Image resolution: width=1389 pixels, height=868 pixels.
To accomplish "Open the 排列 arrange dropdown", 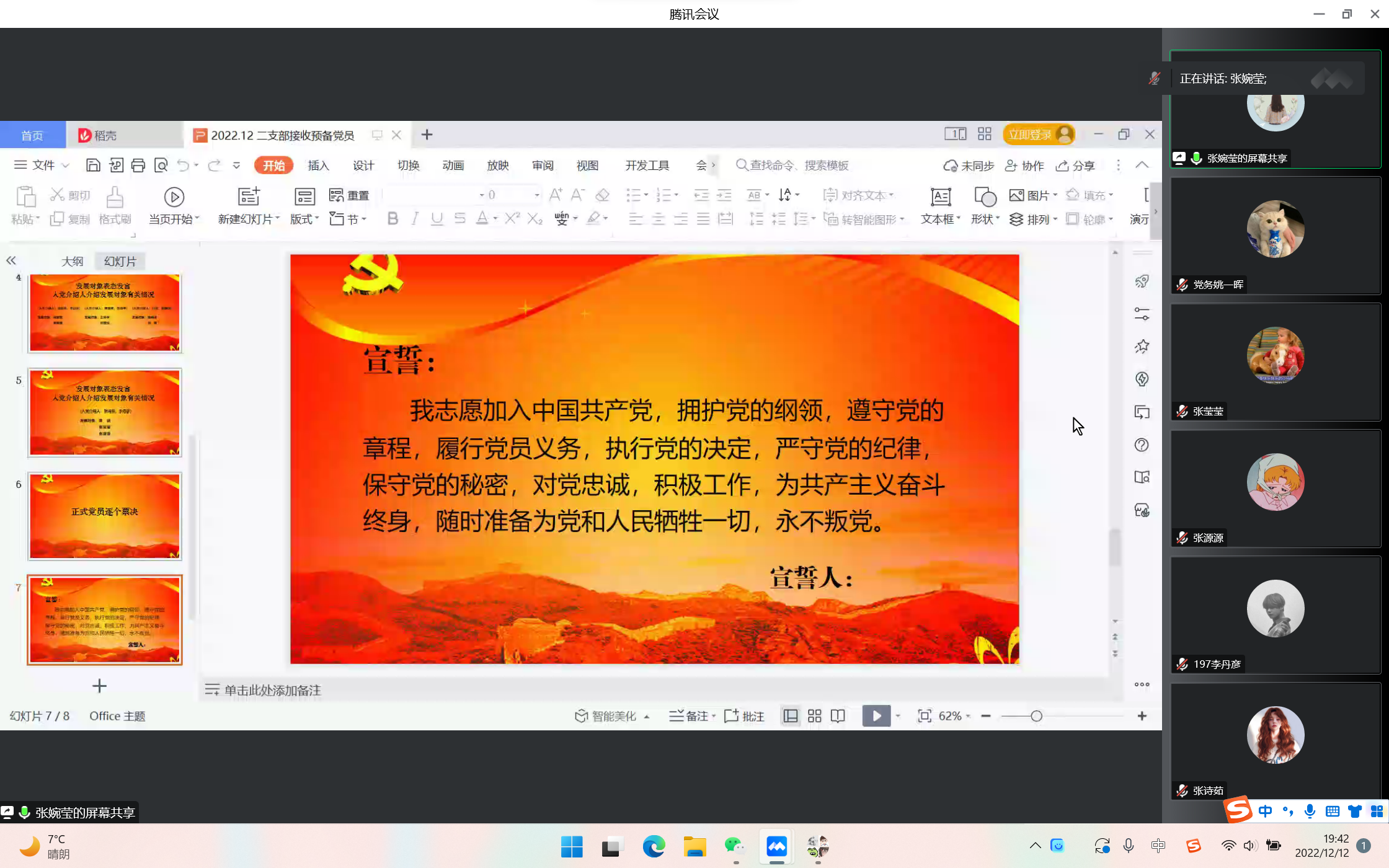I will (1055, 219).
